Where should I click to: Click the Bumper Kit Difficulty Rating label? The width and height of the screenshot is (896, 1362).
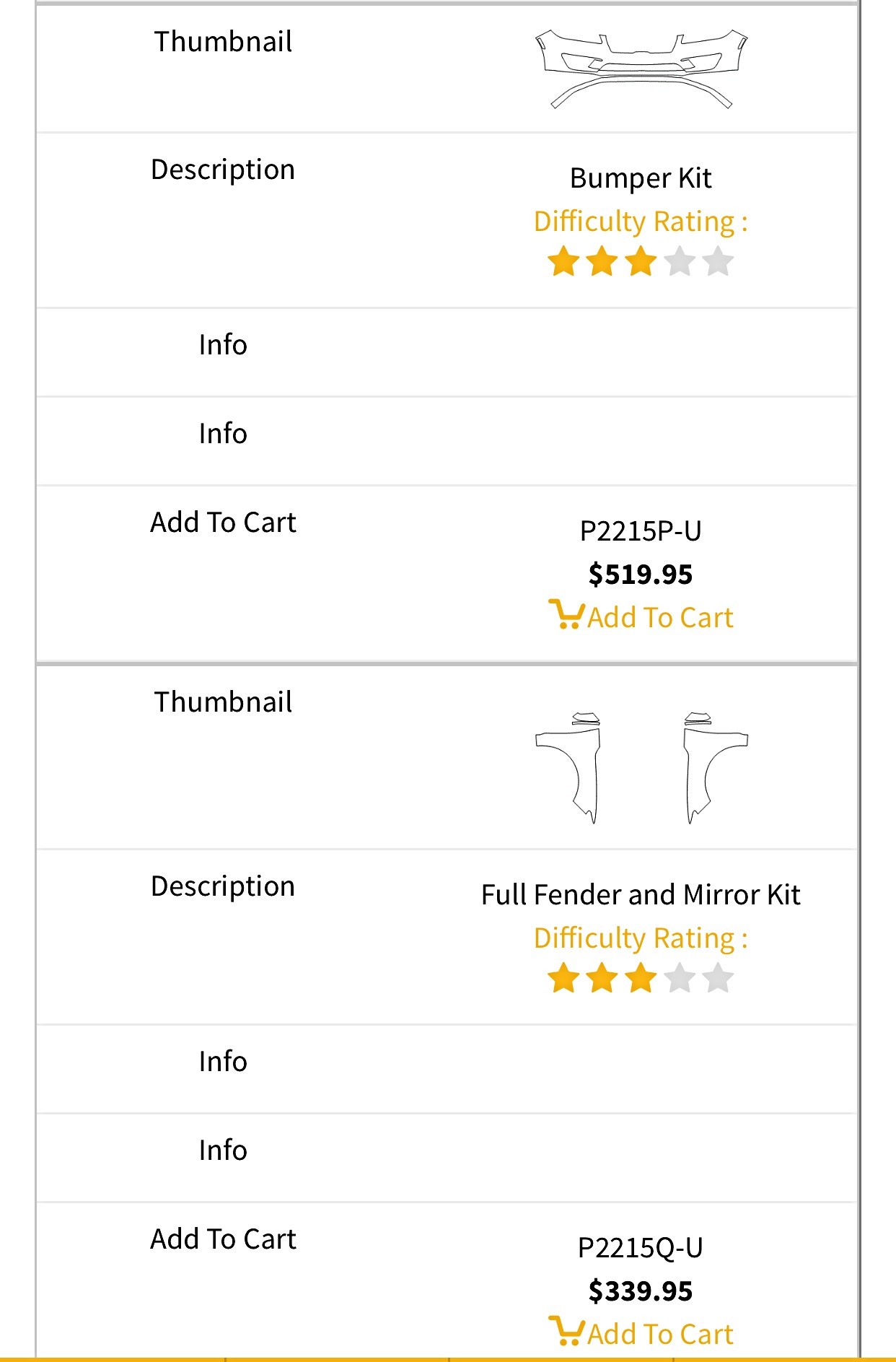[x=641, y=222]
